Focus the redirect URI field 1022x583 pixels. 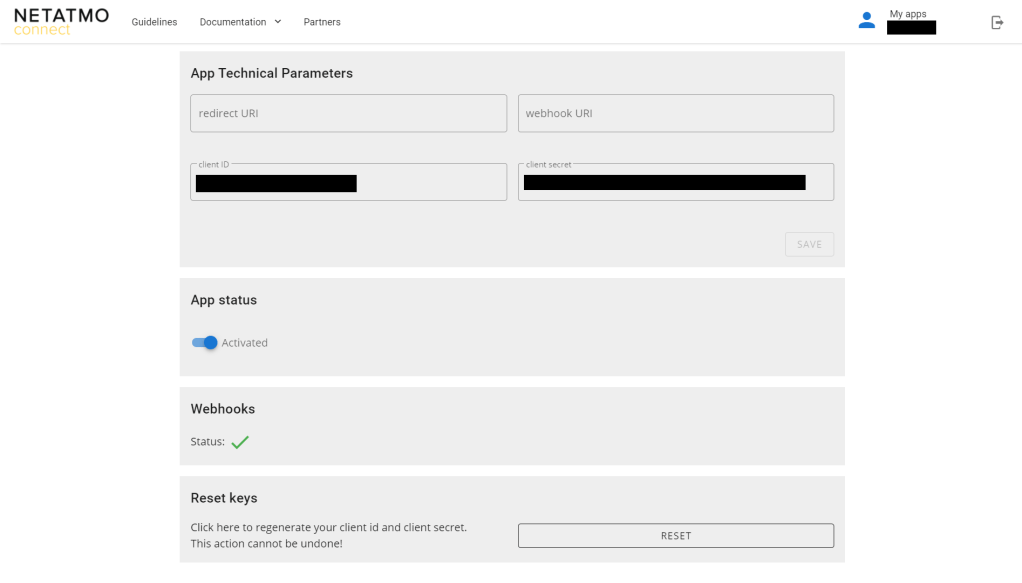pyautogui.click(x=348, y=113)
